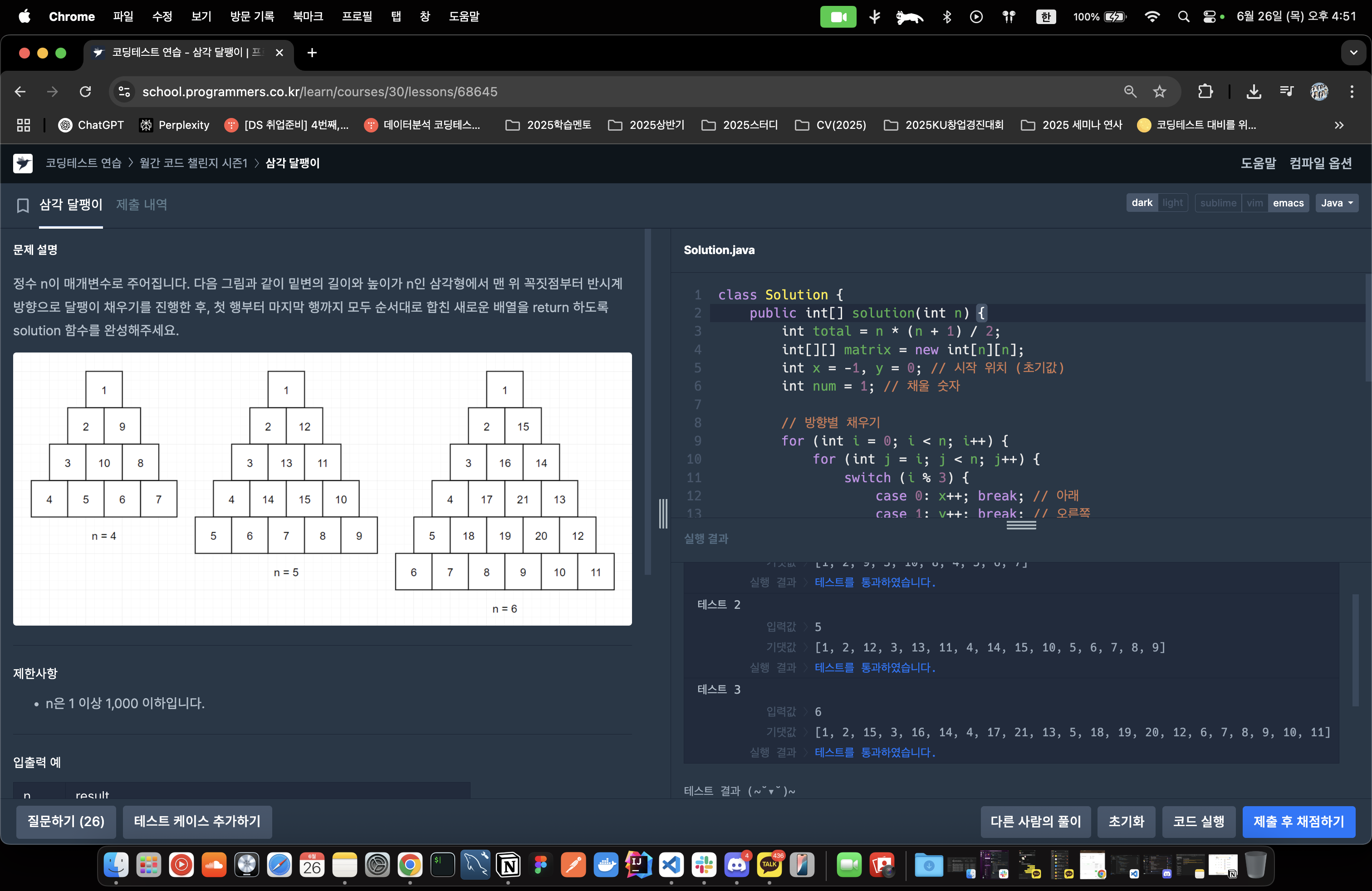
Task: View 다른 사람의 풀이
Action: coord(1035,821)
